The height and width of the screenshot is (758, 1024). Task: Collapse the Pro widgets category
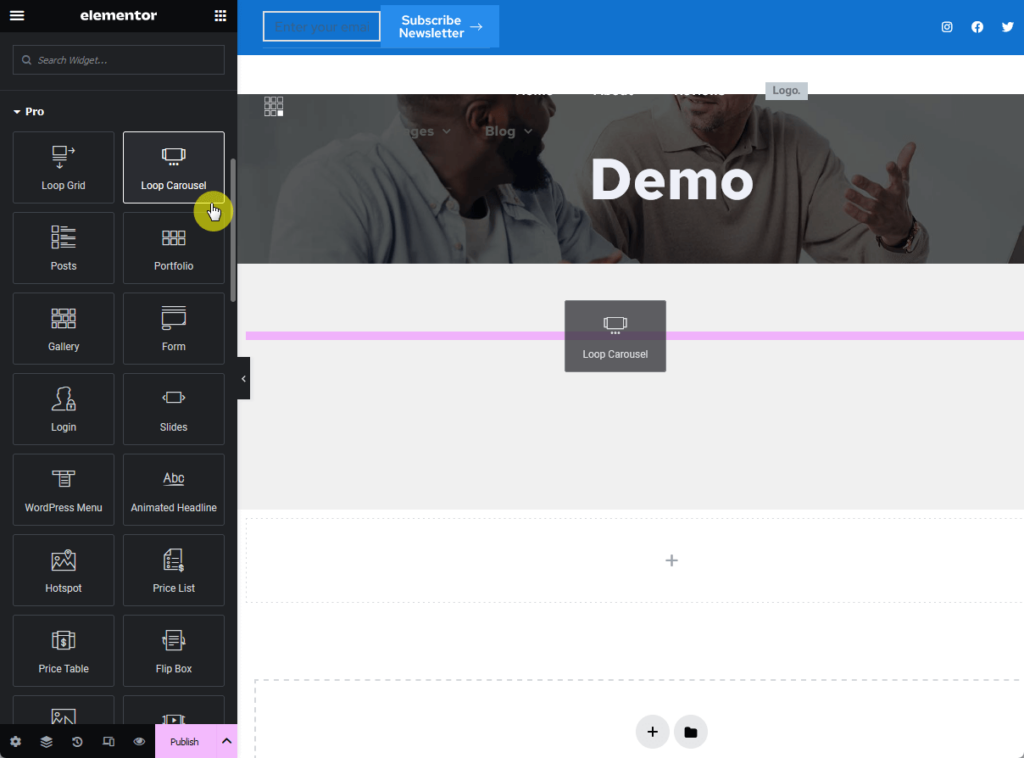pyautogui.click(x=29, y=112)
